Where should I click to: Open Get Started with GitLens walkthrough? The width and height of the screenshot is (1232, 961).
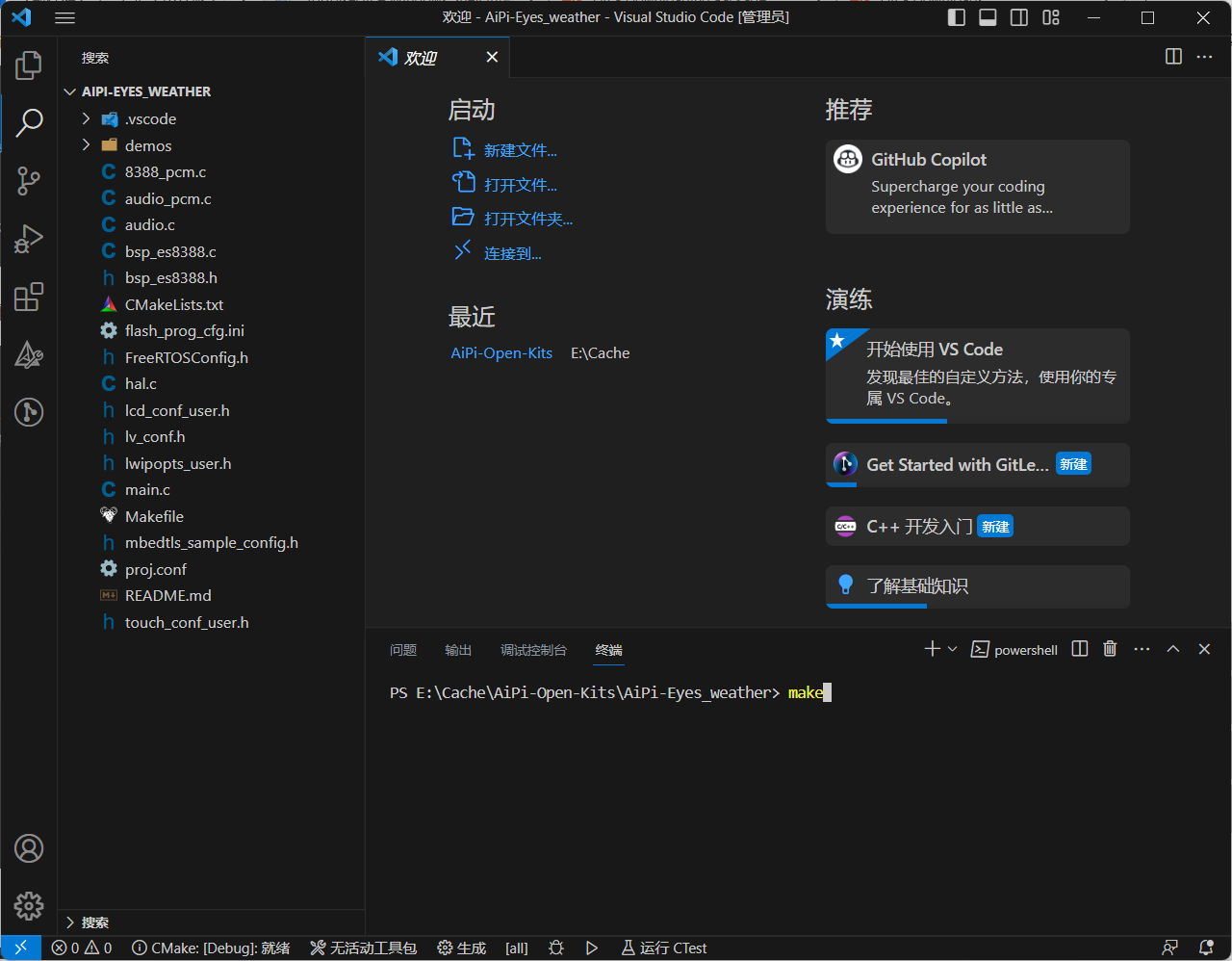coord(977,465)
